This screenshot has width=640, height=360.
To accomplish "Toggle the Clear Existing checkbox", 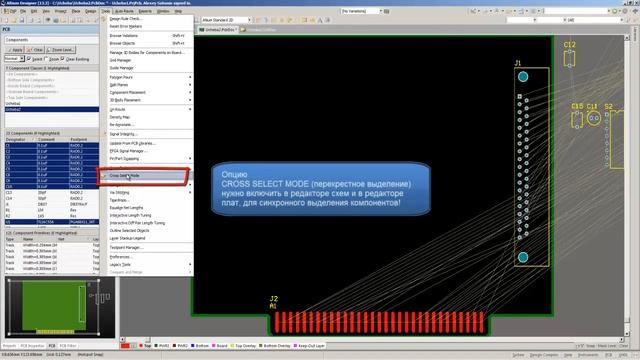I will (62, 59).
